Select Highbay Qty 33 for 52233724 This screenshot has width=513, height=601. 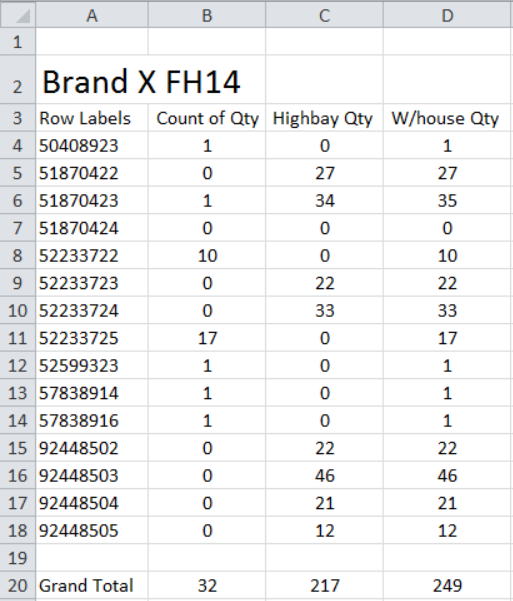(x=324, y=310)
